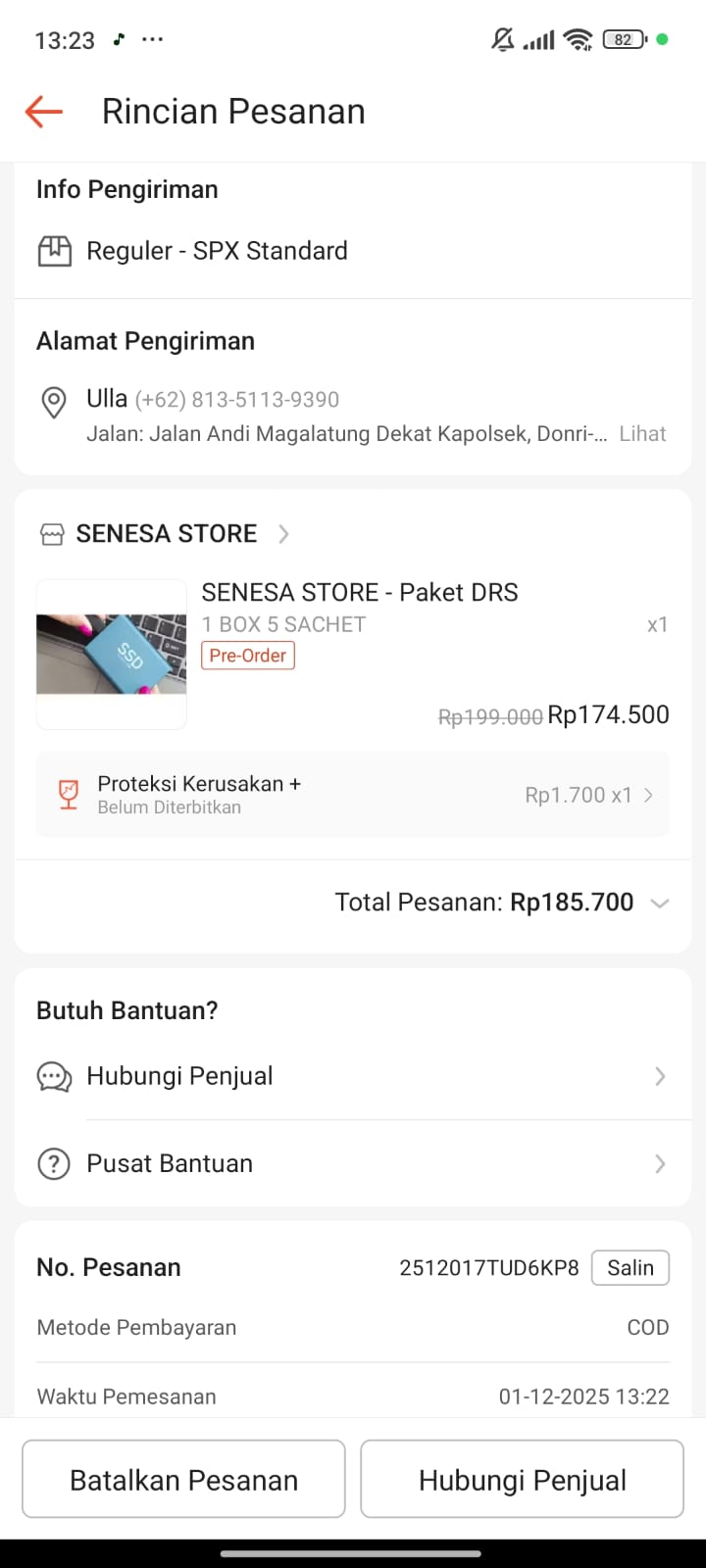Tap the address location pin icon
The width and height of the screenshot is (706, 1568).
53,402
